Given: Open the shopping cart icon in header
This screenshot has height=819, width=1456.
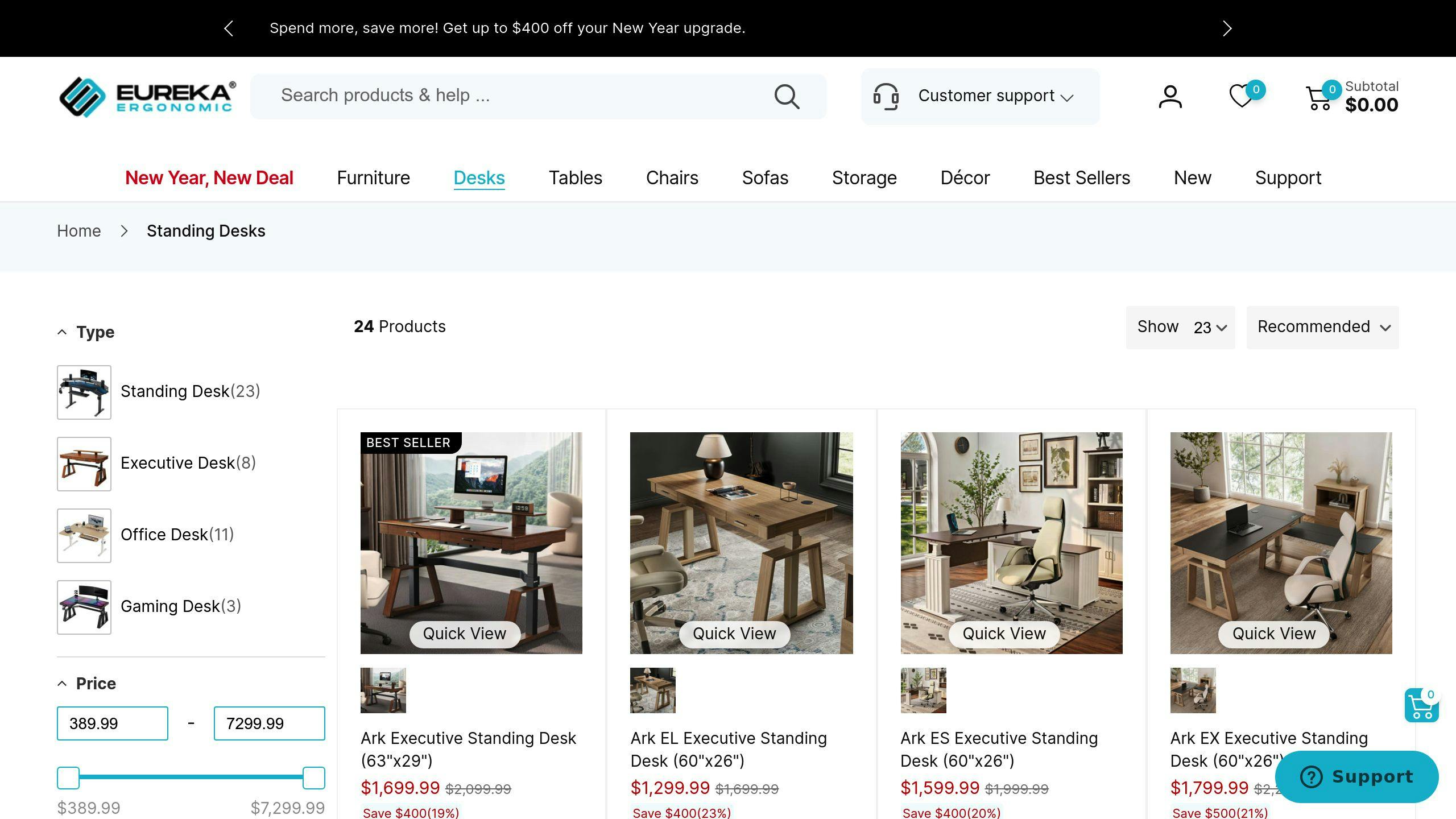Looking at the screenshot, I should (1318, 98).
